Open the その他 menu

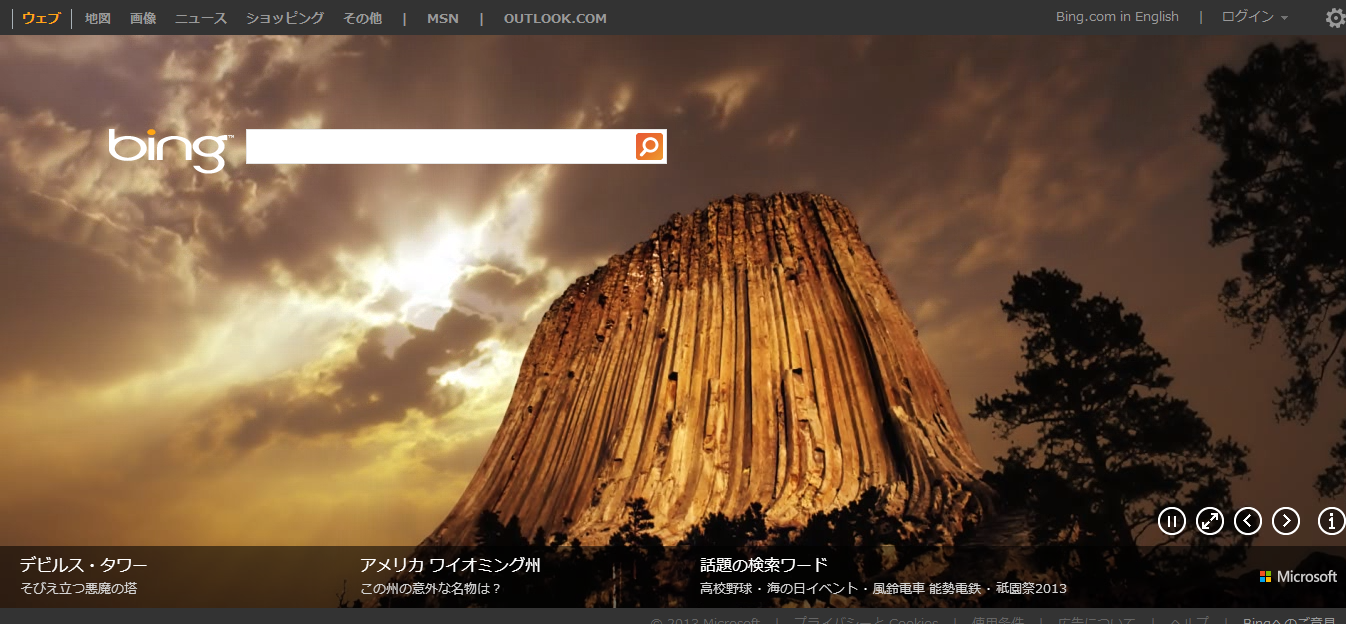362,18
